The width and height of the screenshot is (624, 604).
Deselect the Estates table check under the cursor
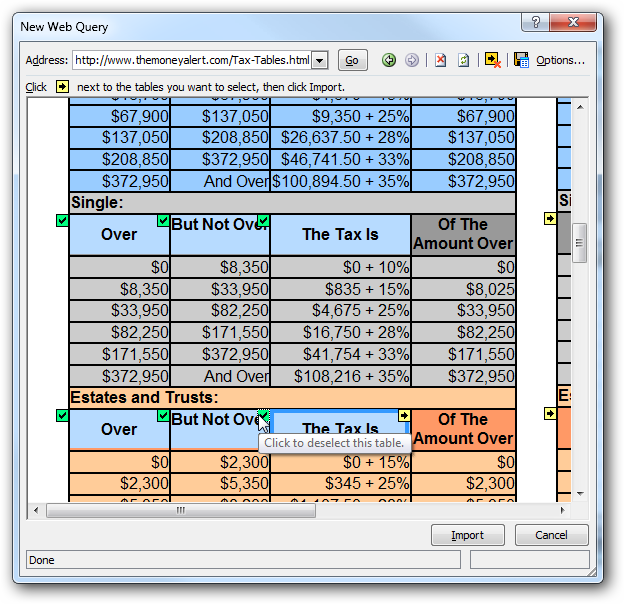coord(263,415)
